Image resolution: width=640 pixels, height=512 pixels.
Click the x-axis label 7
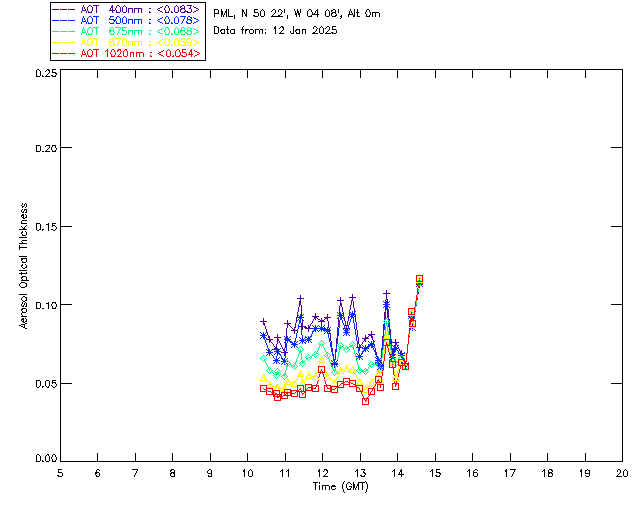click(x=135, y=473)
